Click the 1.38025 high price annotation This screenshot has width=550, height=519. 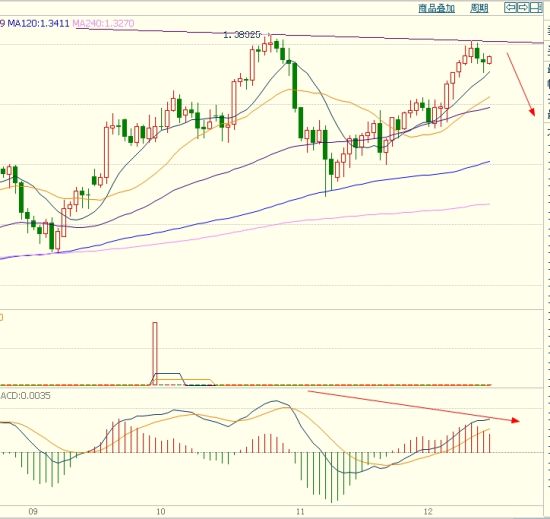point(242,35)
